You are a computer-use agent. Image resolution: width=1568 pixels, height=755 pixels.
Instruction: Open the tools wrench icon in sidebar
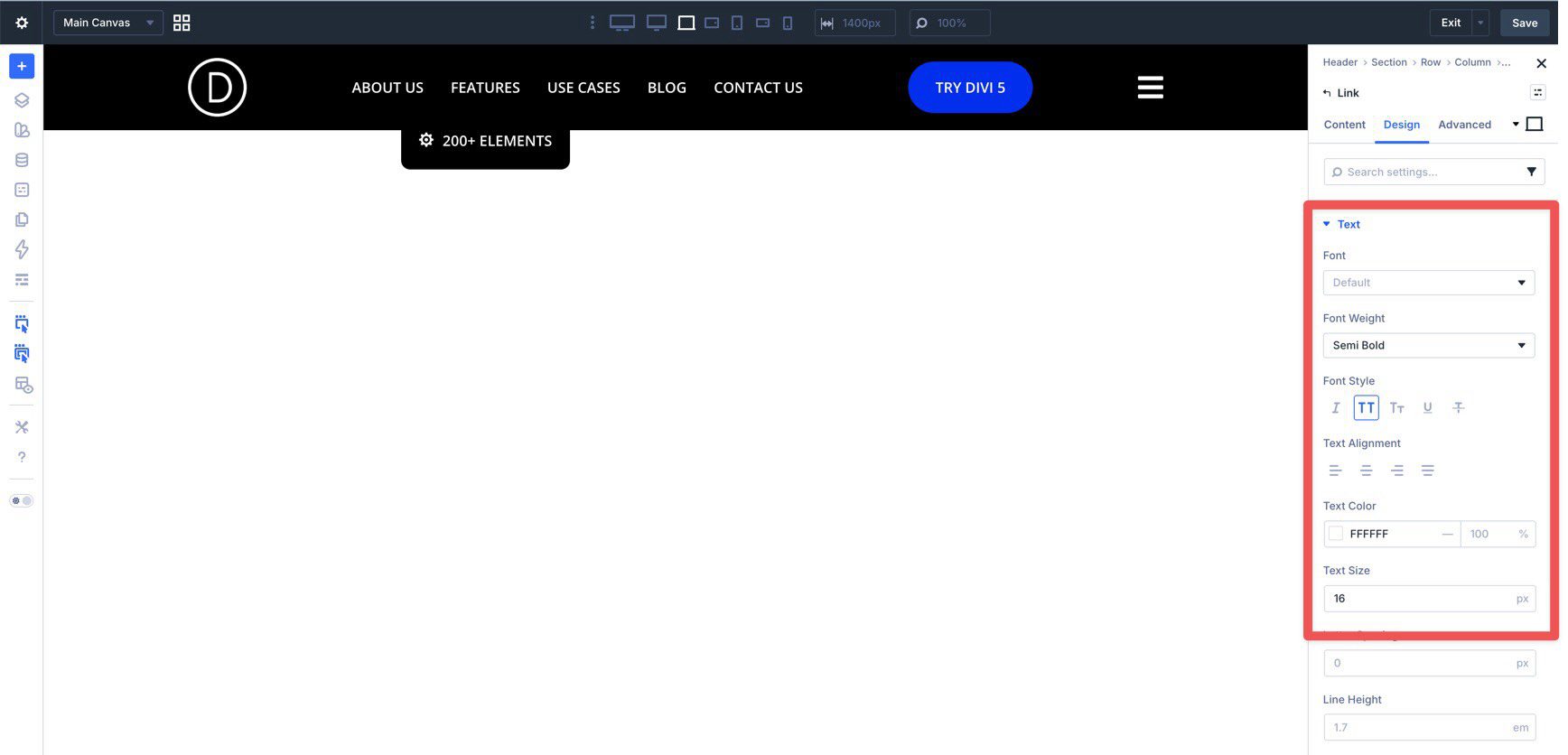(x=22, y=427)
